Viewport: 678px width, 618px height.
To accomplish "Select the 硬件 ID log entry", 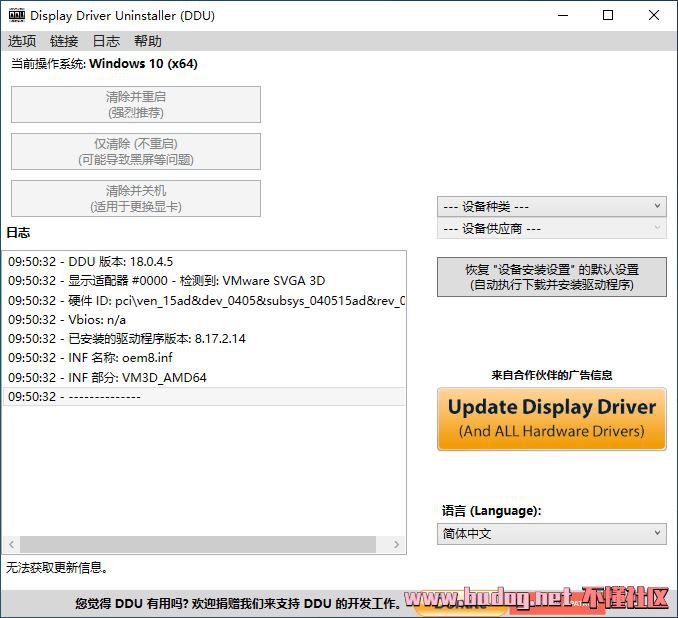I will 204,301.
